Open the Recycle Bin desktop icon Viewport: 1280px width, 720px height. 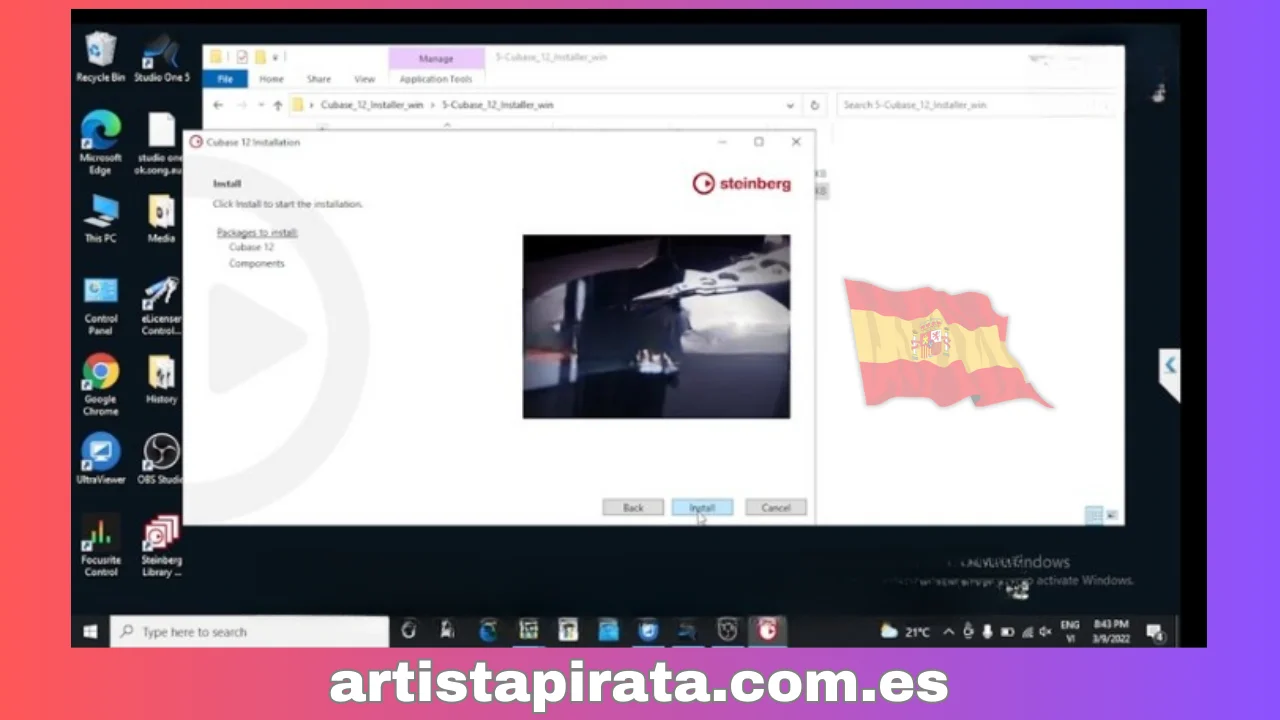101,57
